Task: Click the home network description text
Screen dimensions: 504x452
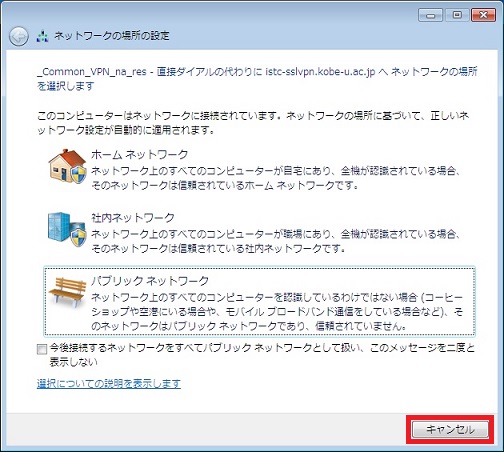Action: [x=276, y=178]
